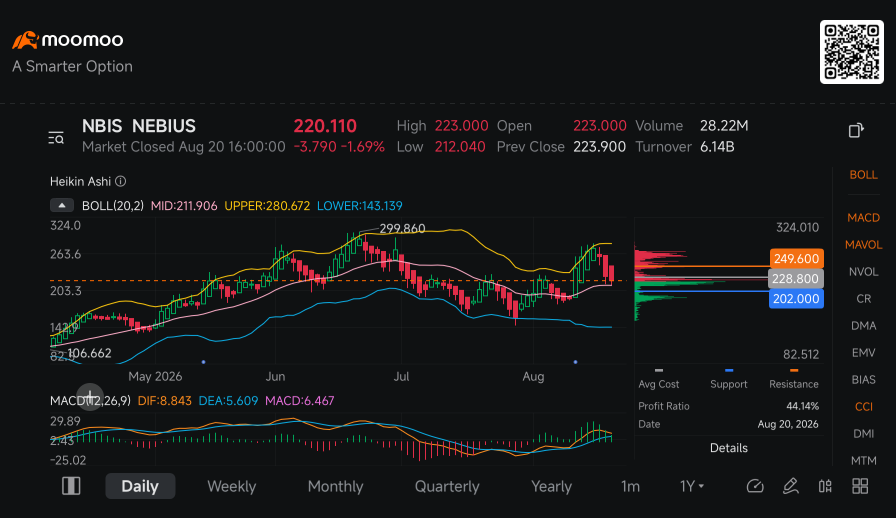Toggle the NVOL indicator
This screenshot has width=896, height=518.
[863, 272]
